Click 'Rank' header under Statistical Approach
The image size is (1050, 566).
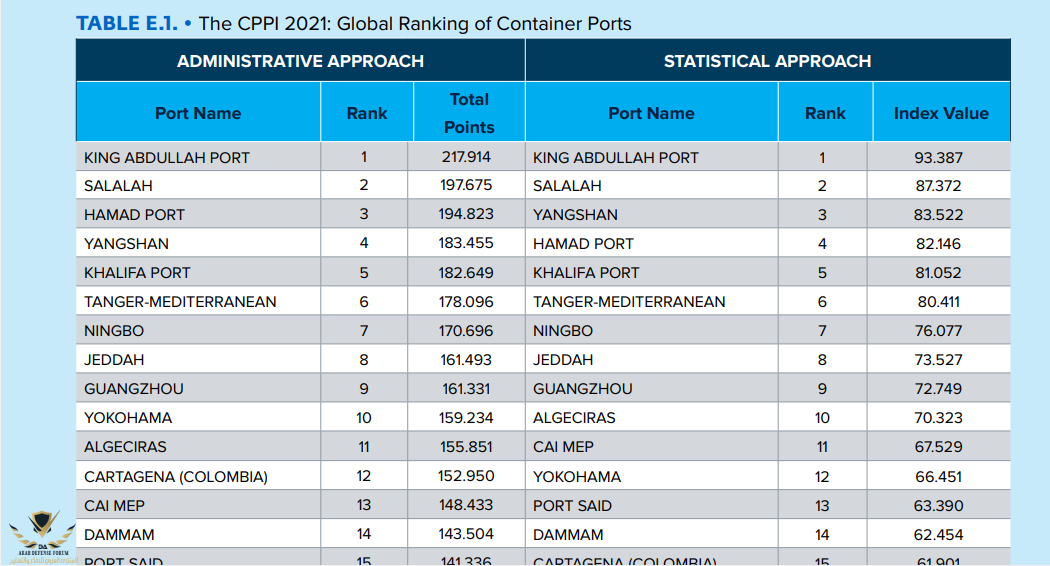pos(824,113)
